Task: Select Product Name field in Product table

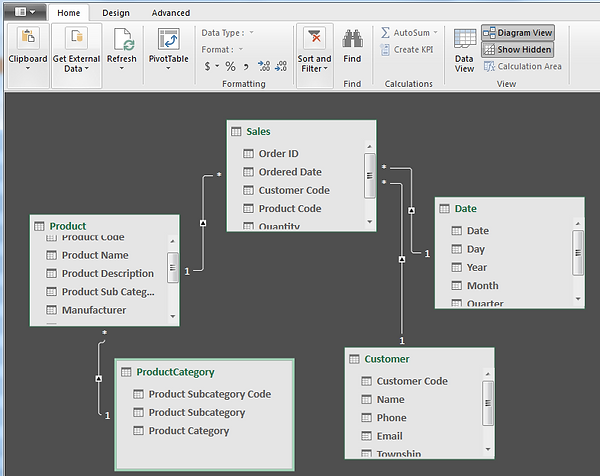Action: (x=95, y=255)
